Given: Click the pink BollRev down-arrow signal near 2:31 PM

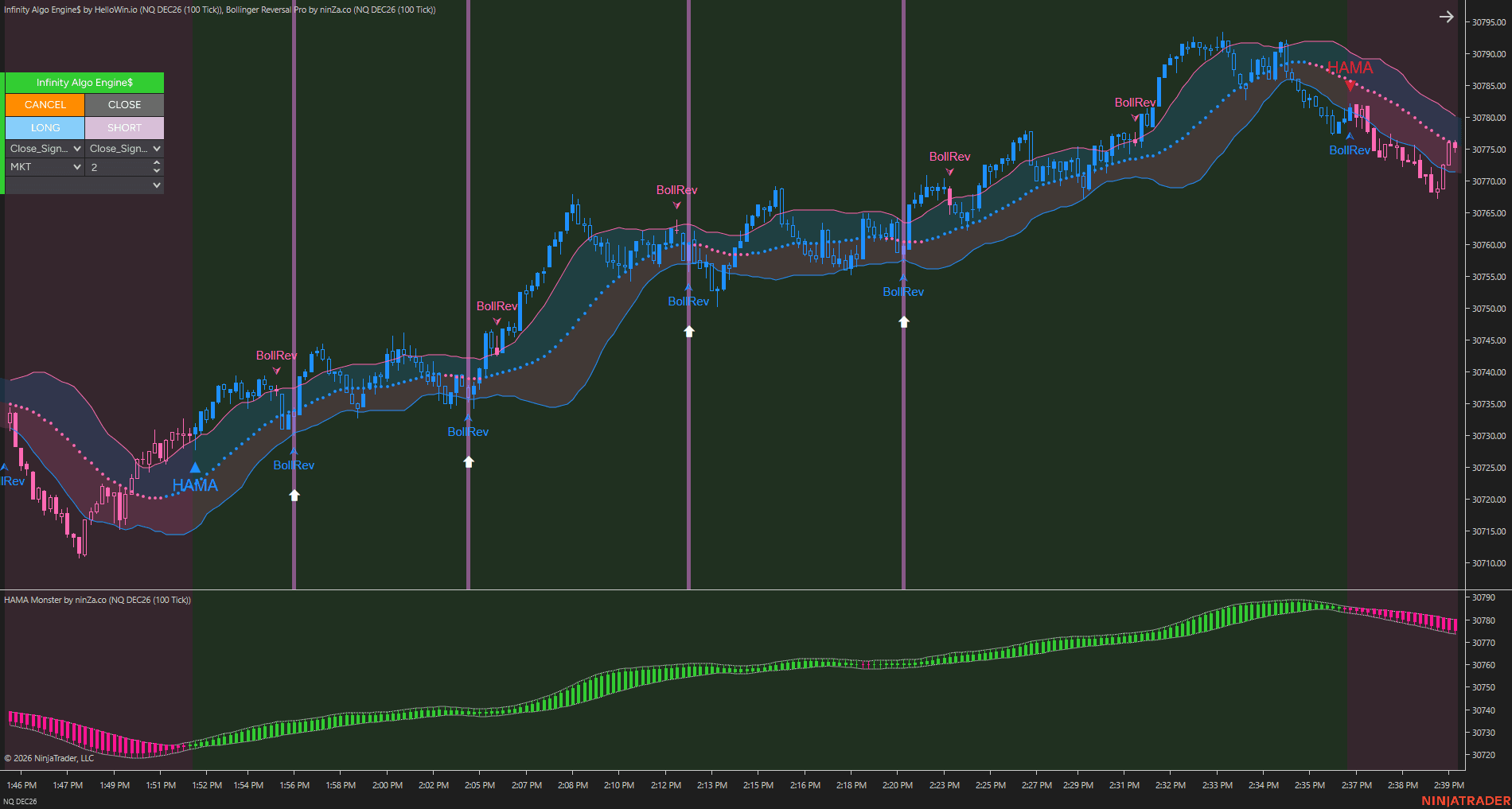Looking at the screenshot, I should pyautogui.click(x=1136, y=118).
